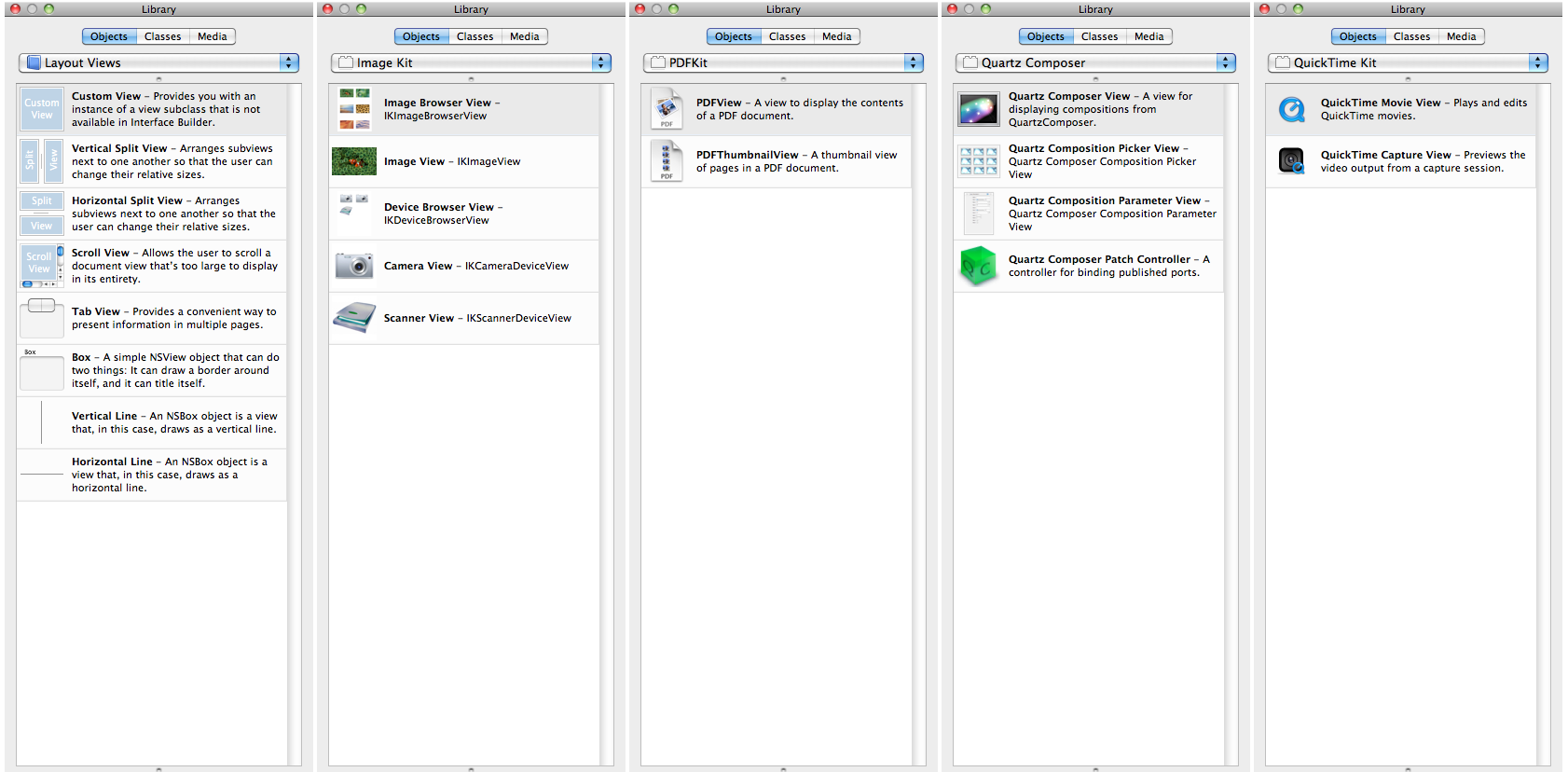This screenshot has width=1568, height=772.
Task: Click the Scanner View icon
Action: 354,318
